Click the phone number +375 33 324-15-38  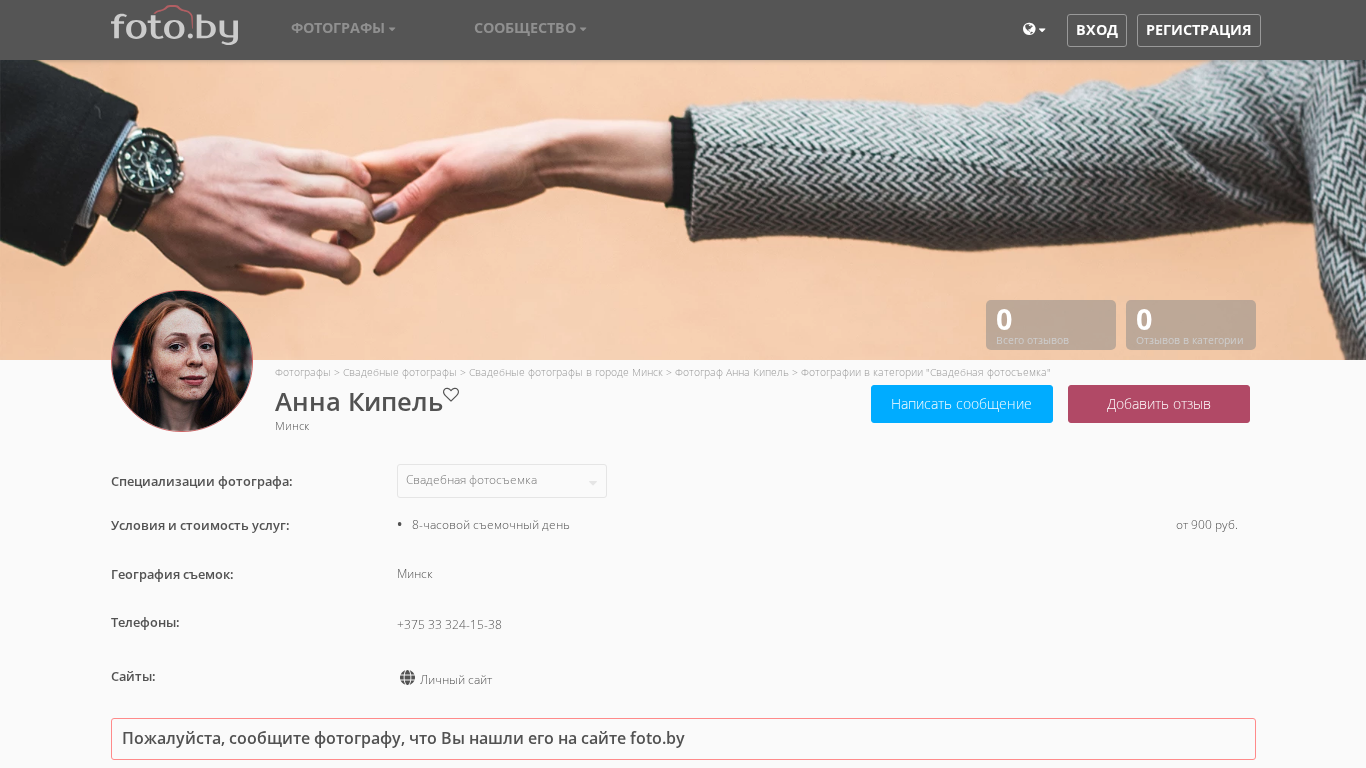(x=449, y=625)
